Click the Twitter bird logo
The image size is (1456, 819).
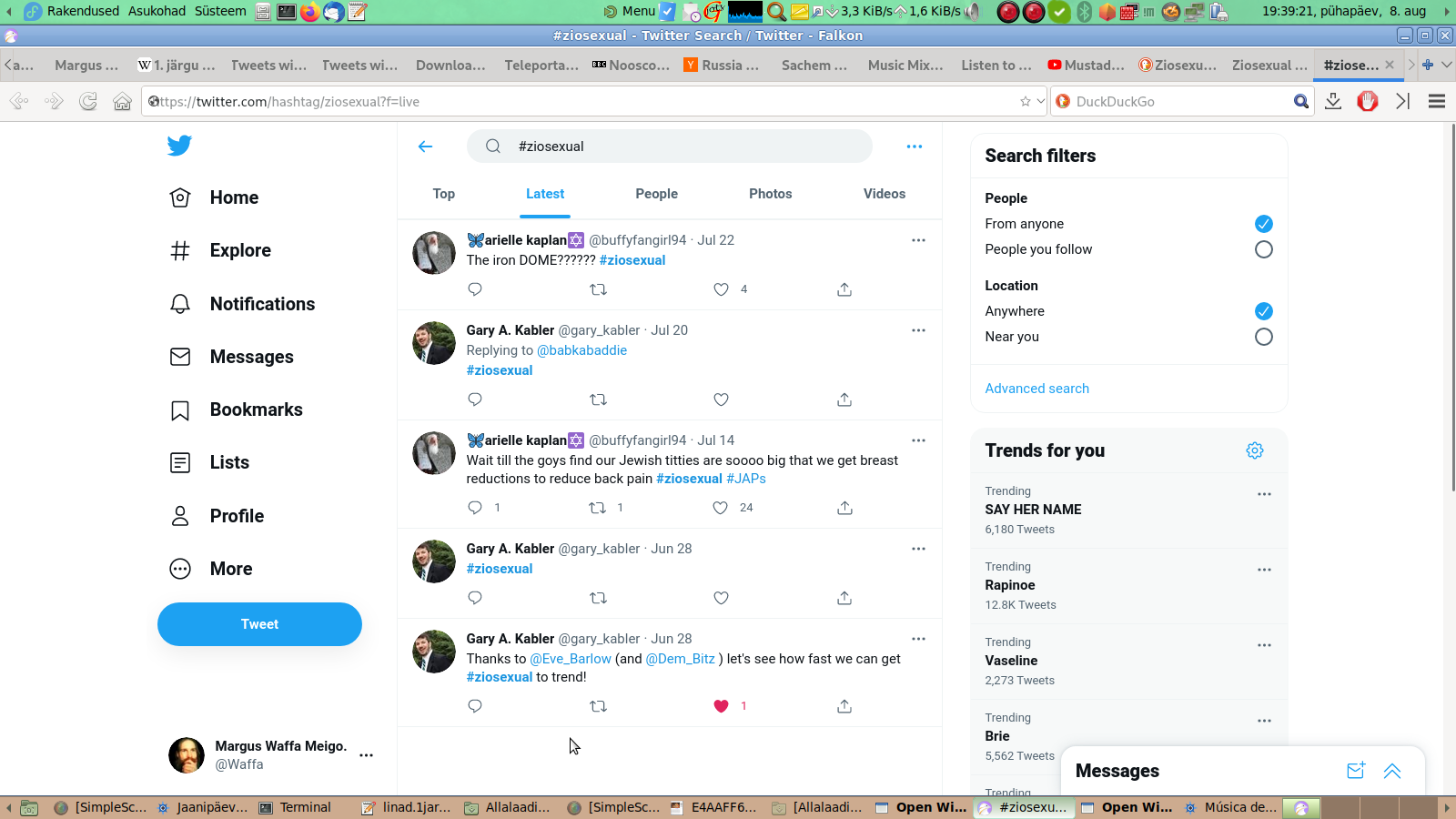179,146
